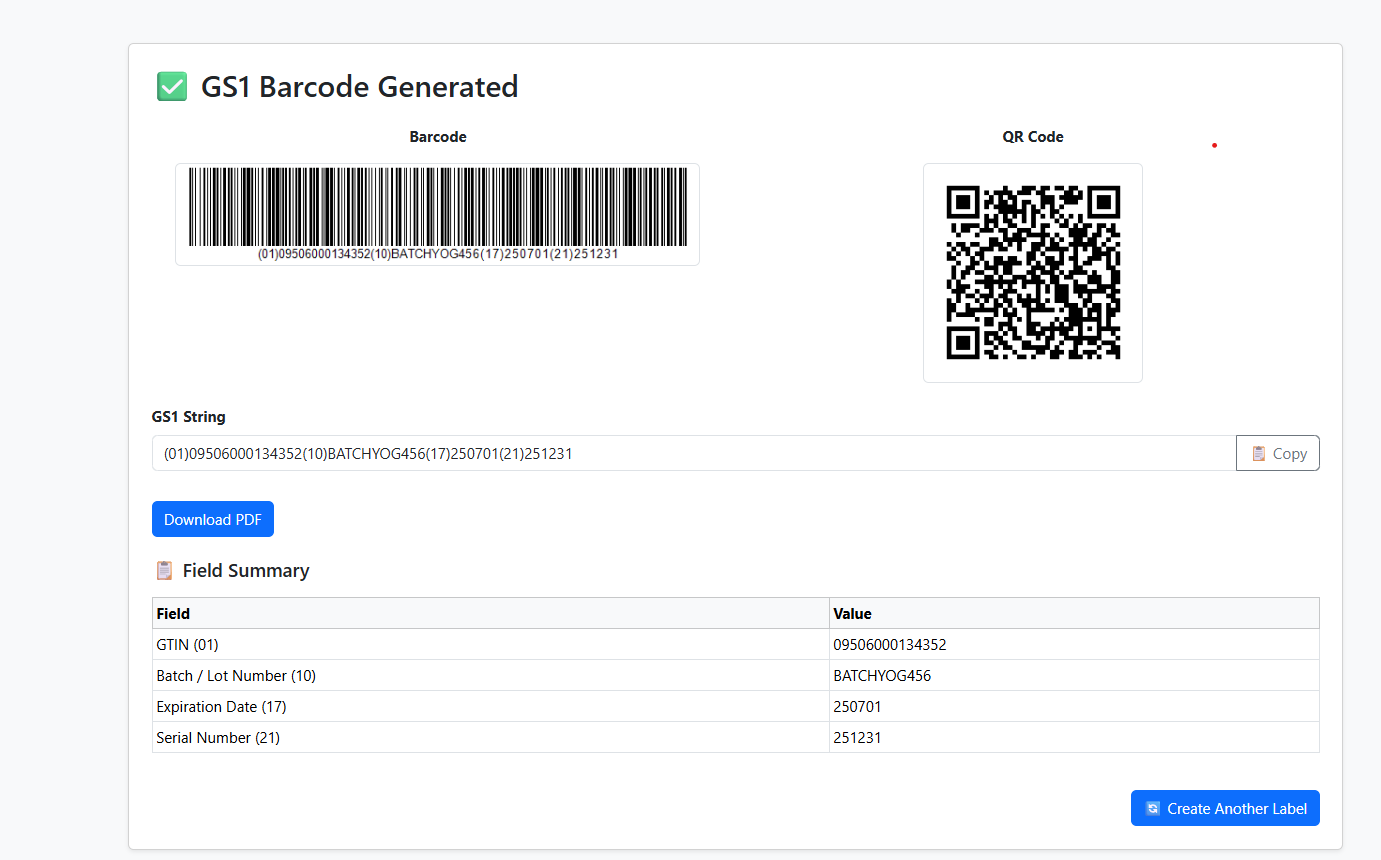Screen dimensions: 1381x860
Task: Select the 'GS1 Barcode Generated' heading
Action: (360, 87)
